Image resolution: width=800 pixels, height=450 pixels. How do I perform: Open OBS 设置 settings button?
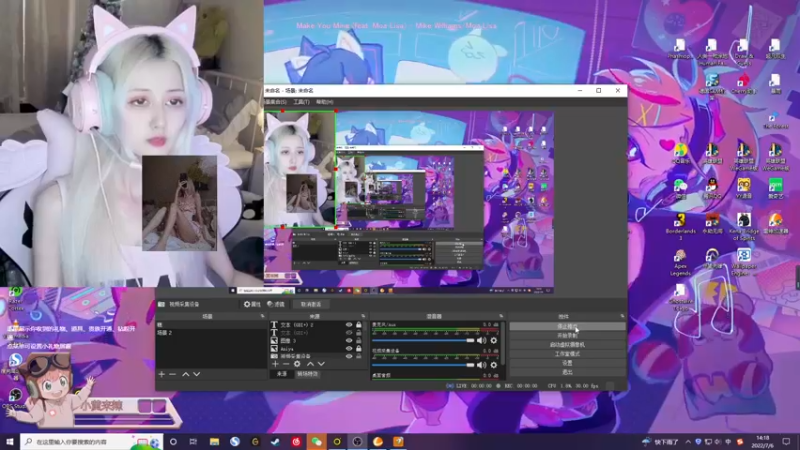point(567,363)
